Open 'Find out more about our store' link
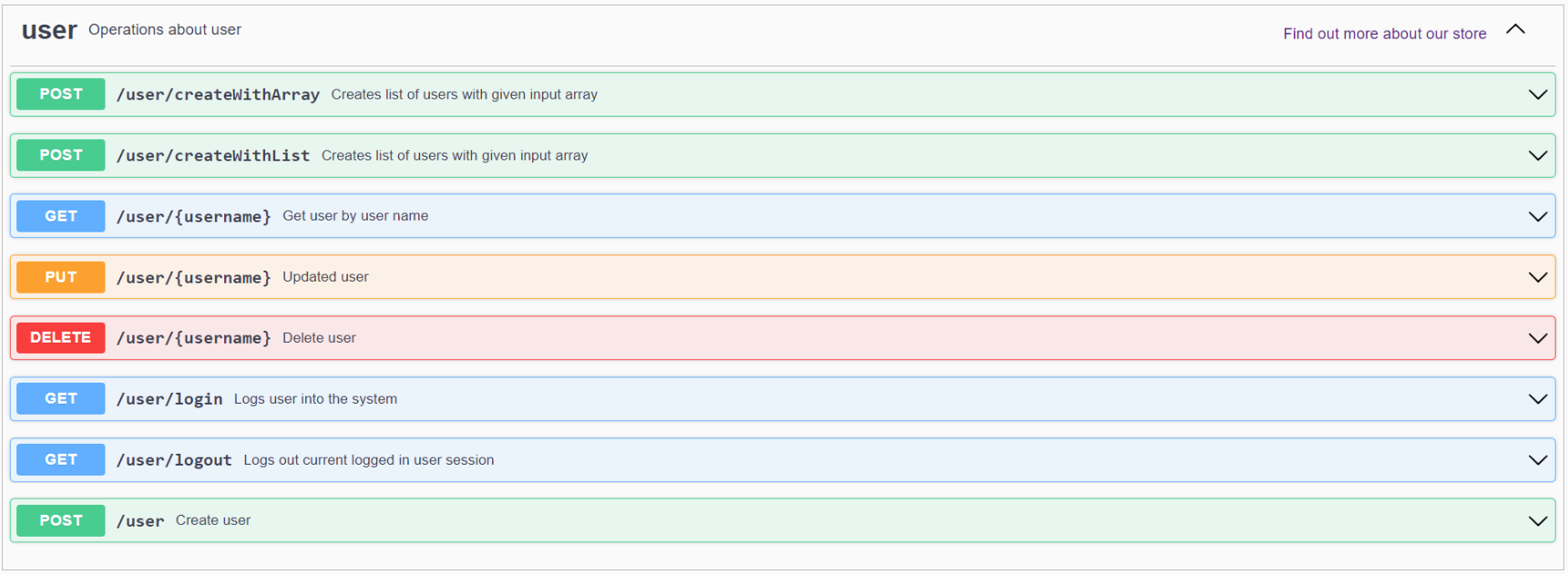The width and height of the screenshot is (1568, 574). pos(1384,34)
